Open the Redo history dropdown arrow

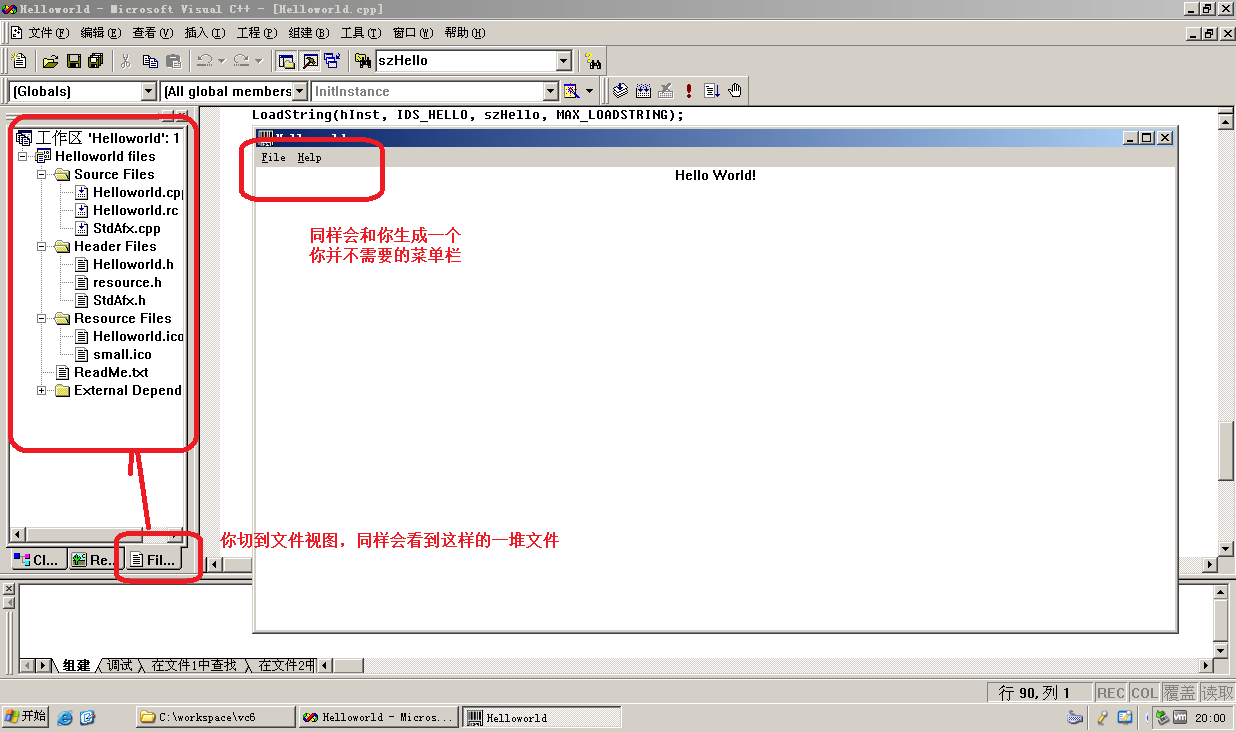(x=258, y=61)
